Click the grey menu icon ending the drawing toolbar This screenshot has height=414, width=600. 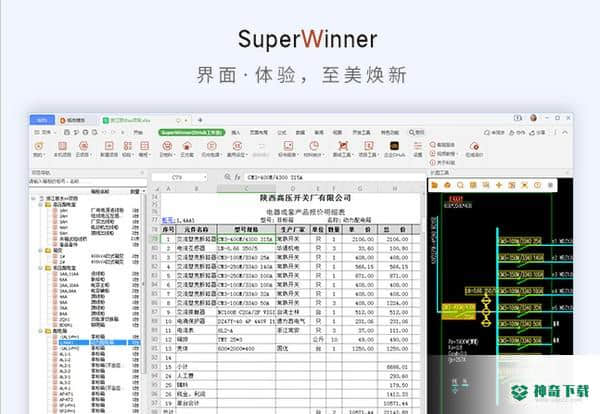(550, 185)
